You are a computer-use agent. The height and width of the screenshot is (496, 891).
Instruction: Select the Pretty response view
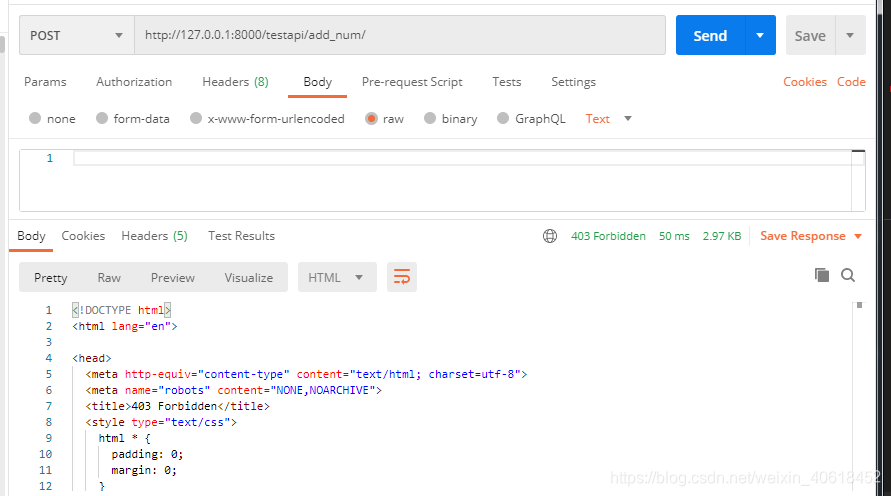[51, 277]
